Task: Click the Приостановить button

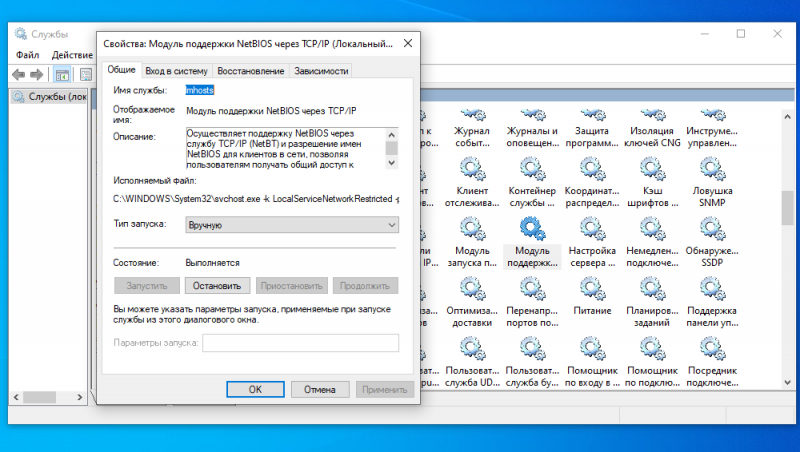Action: pyautogui.click(x=291, y=286)
